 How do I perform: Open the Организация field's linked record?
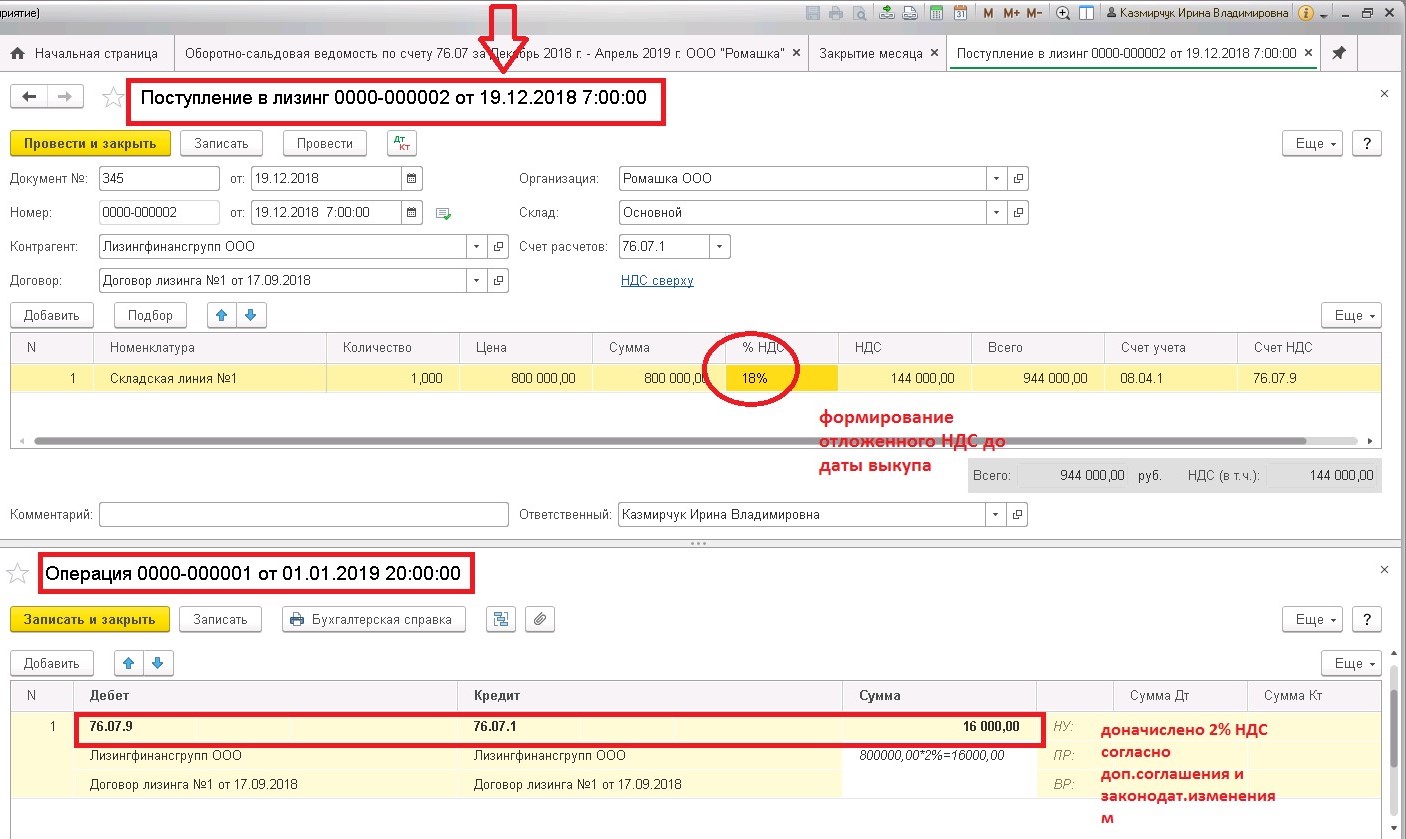pyautogui.click(x=1018, y=179)
